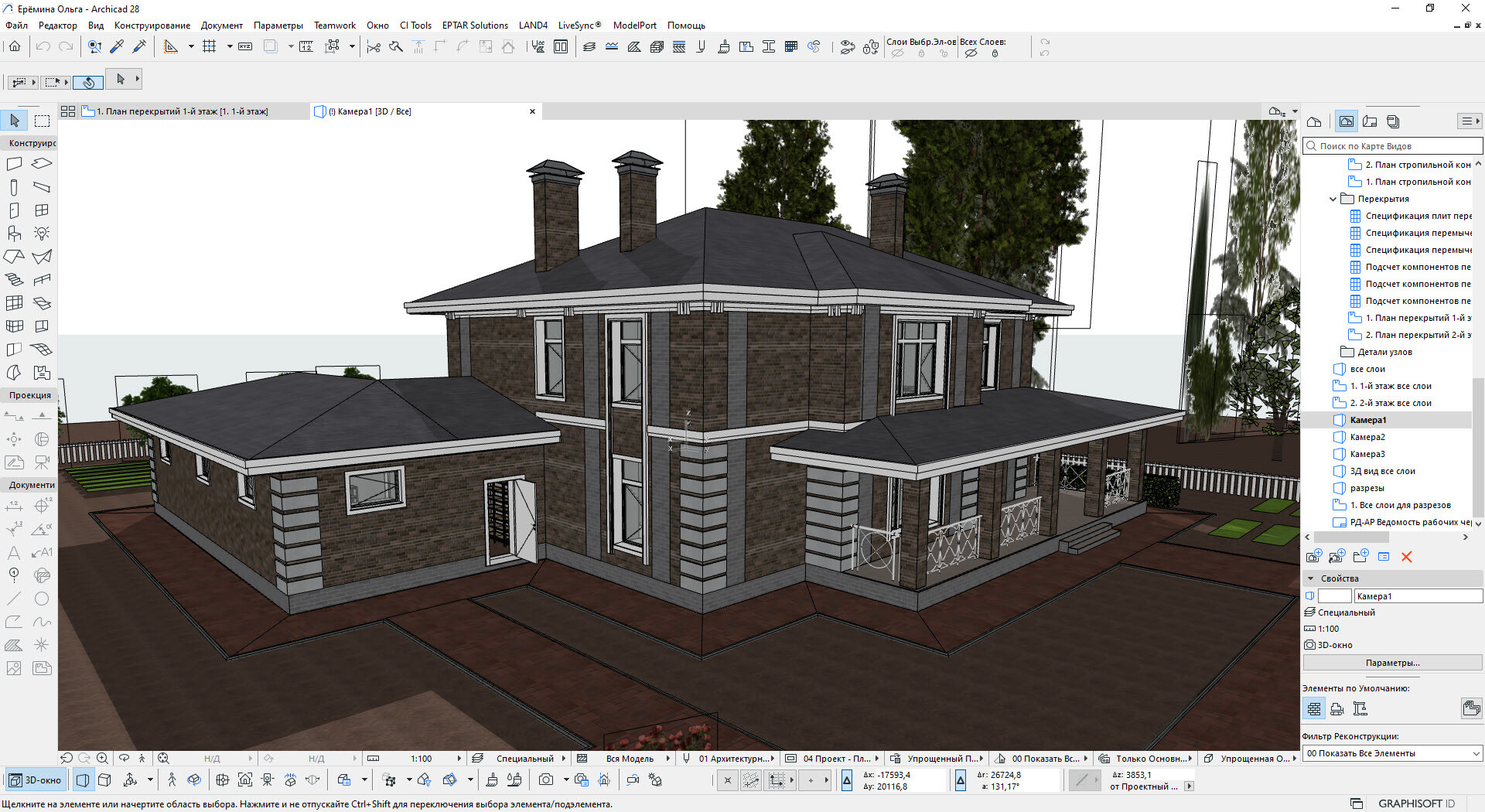The image size is (1485, 812).
Task: Click the 3D-окно button at bottom left
Action: 36,780
